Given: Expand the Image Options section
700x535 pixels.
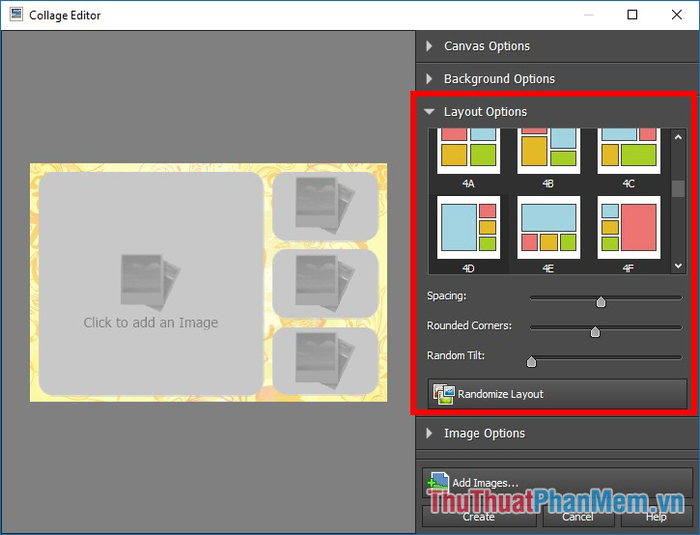Looking at the screenshot, I should 557,433.
